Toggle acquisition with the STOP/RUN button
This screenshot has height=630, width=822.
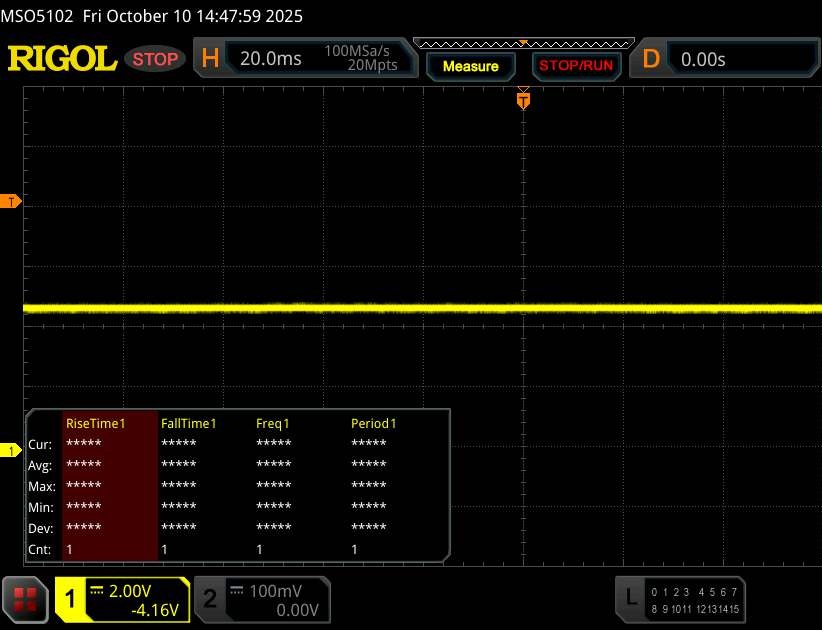[x=574, y=66]
